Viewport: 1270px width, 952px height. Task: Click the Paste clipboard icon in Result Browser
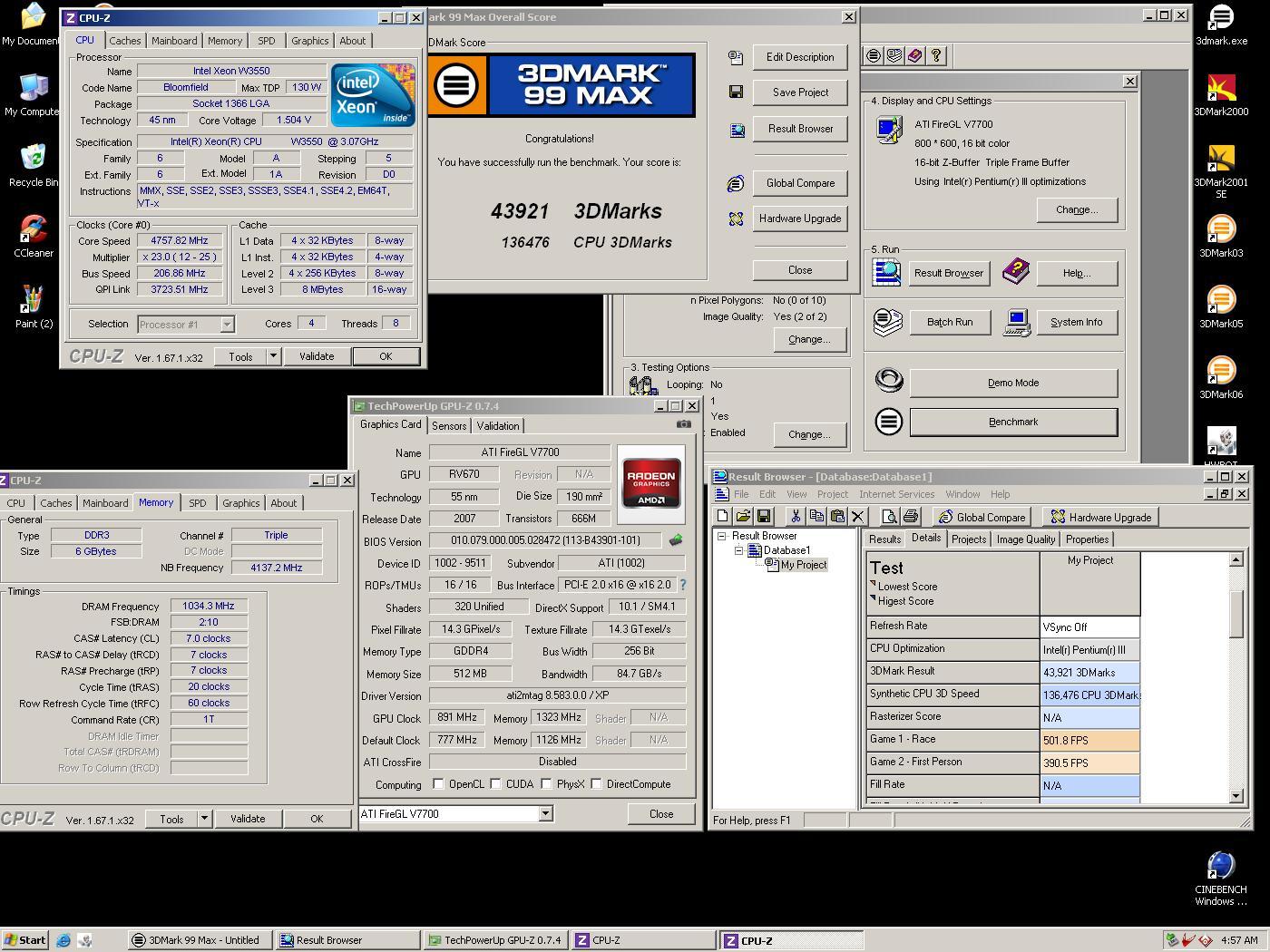pyautogui.click(x=837, y=517)
